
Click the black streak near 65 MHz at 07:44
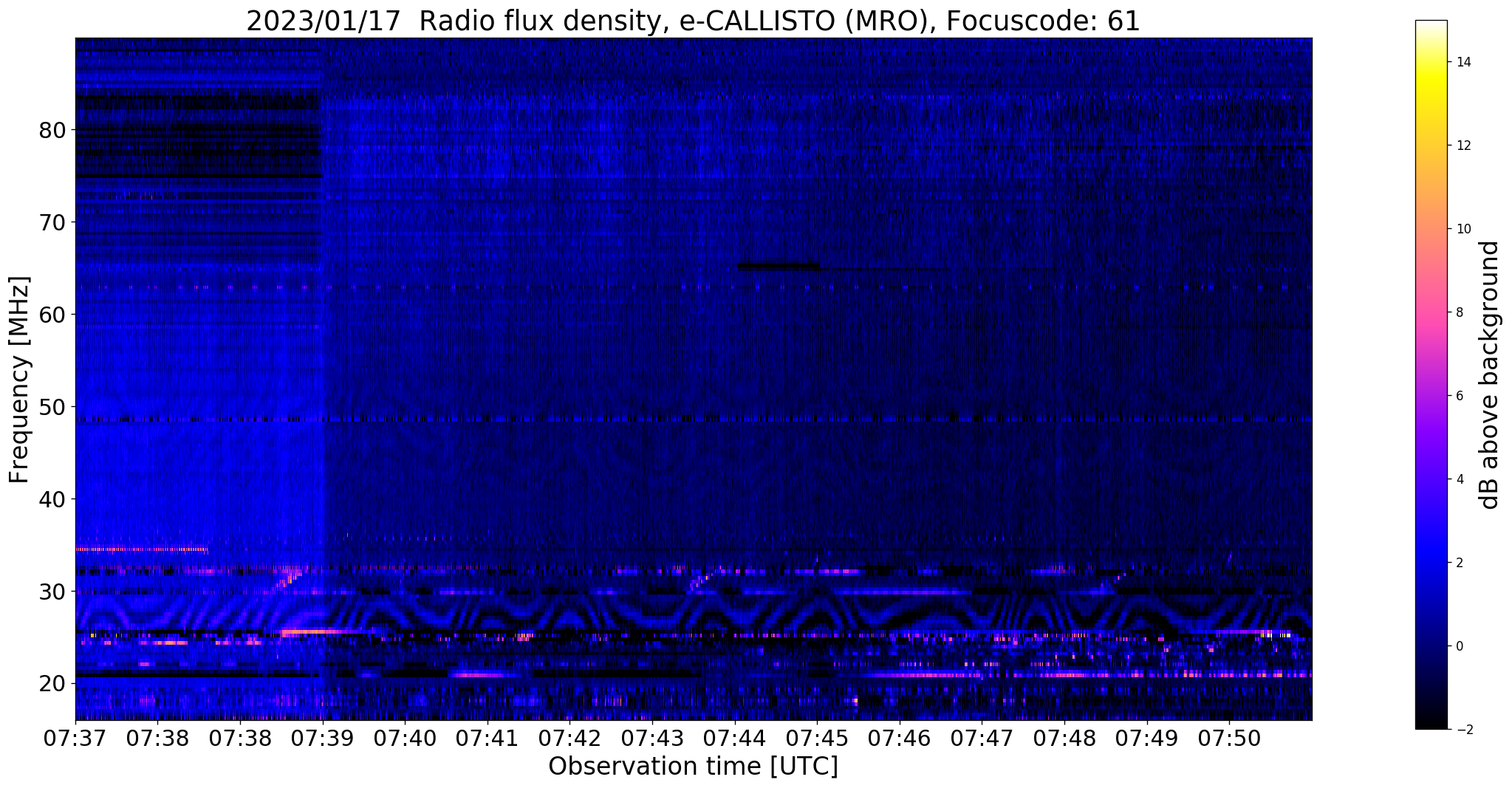click(x=778, y=267)
